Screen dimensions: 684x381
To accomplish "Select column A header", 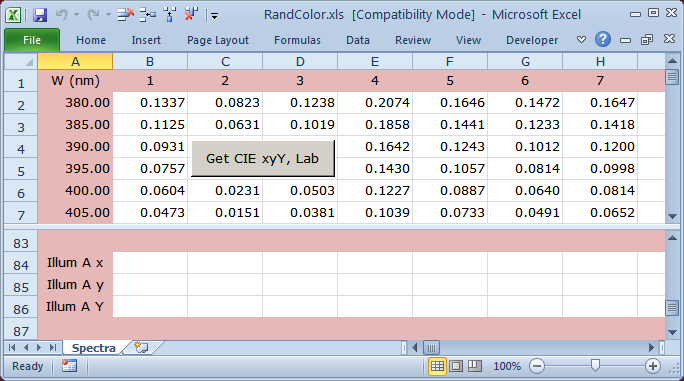I will pyautogui.click(x=75, y=62).
